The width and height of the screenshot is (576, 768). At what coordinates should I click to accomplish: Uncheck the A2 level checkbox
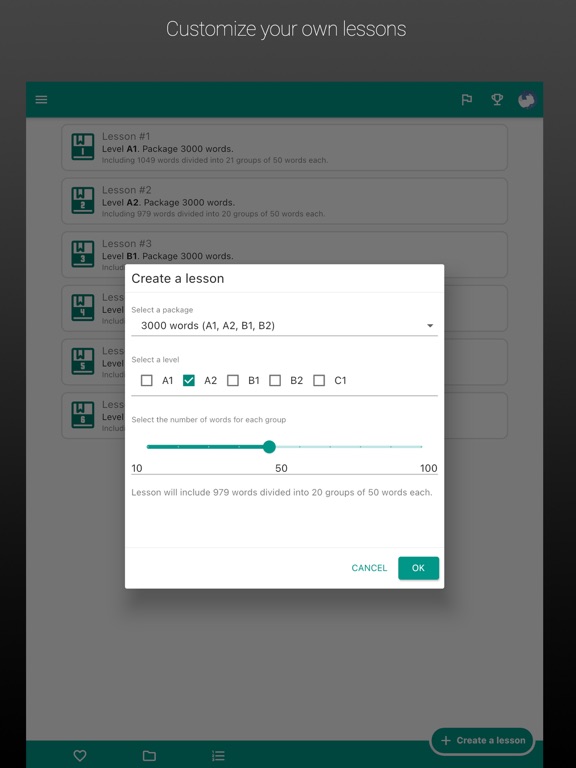click(189, 381)
